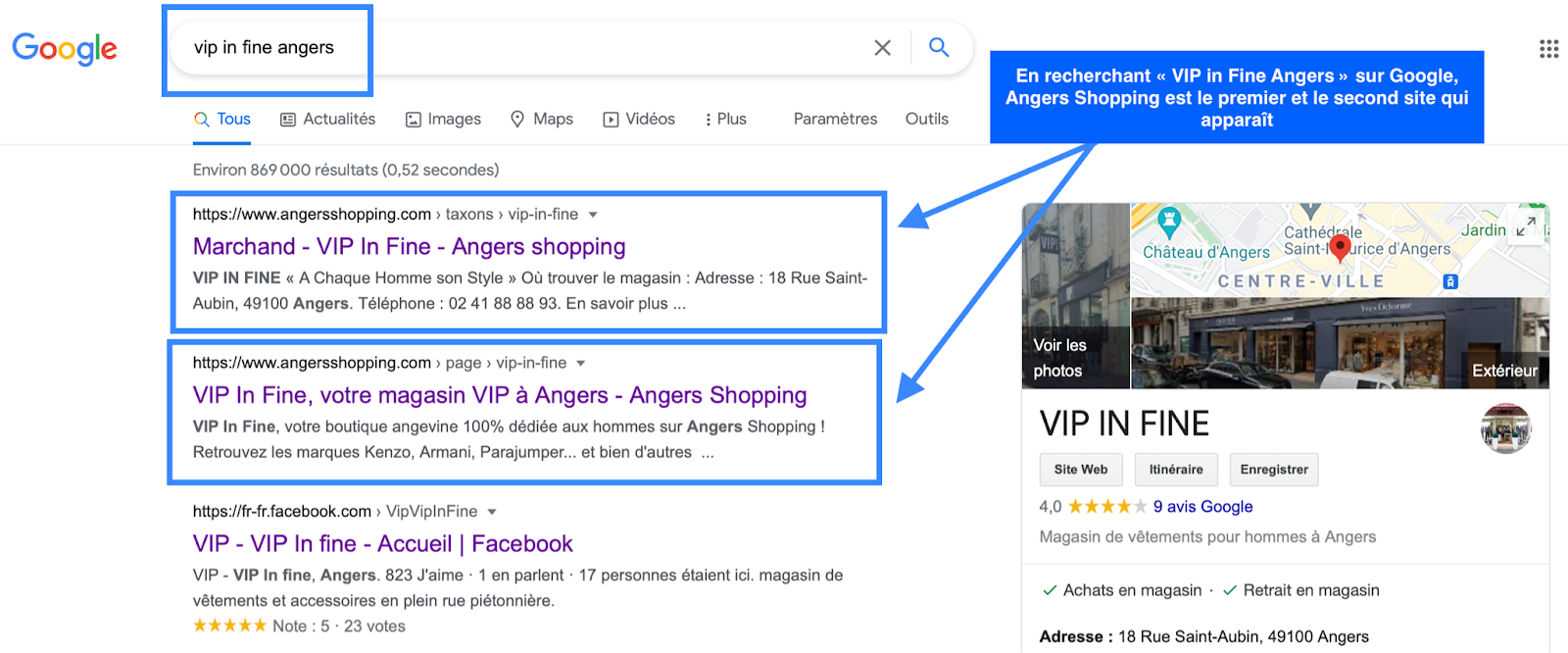Click the URL angersshopping.com › page breadcrumb
1568x653 pixels.
[379, 363]
